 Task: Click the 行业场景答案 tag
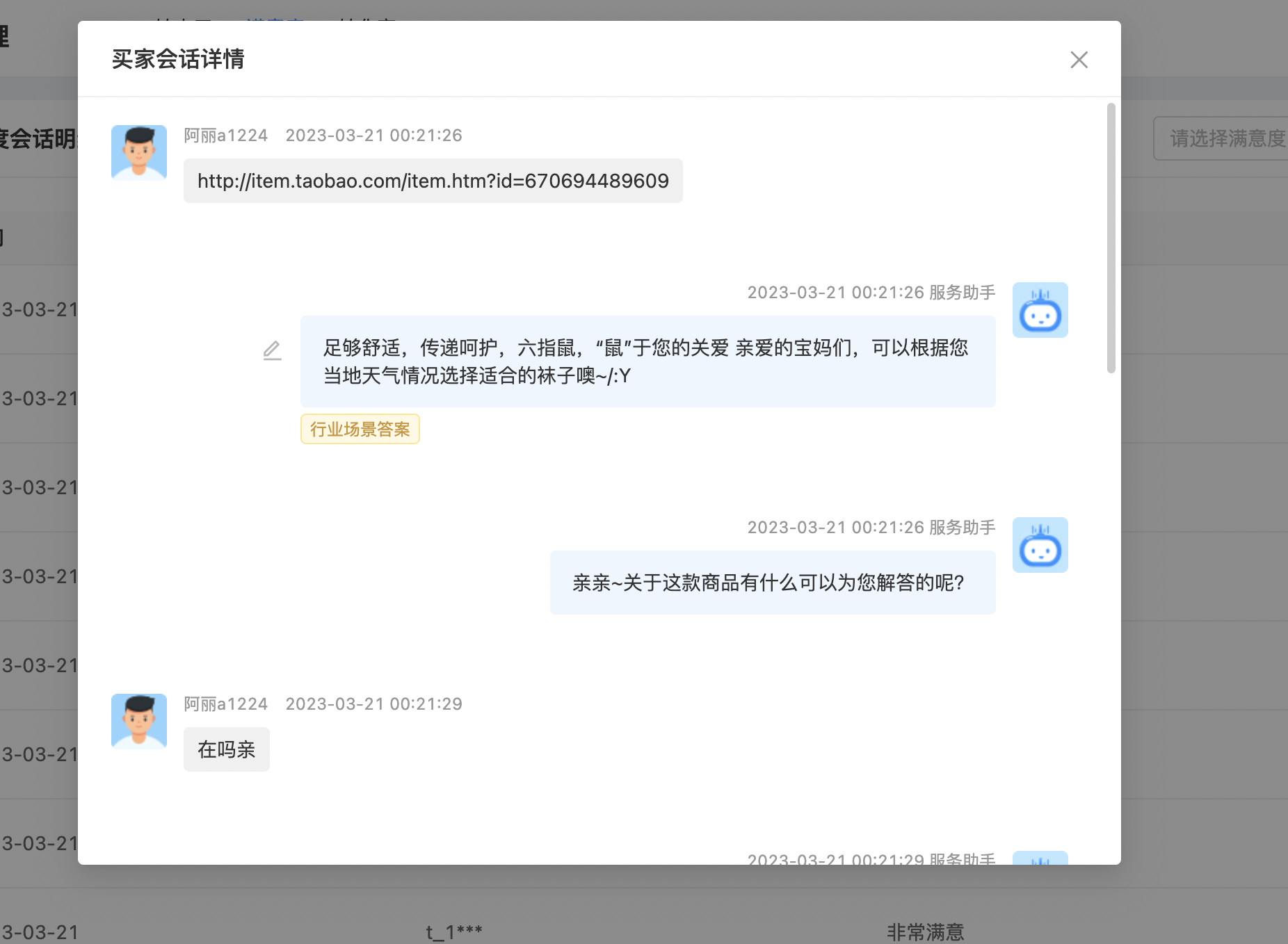[360, 429]
